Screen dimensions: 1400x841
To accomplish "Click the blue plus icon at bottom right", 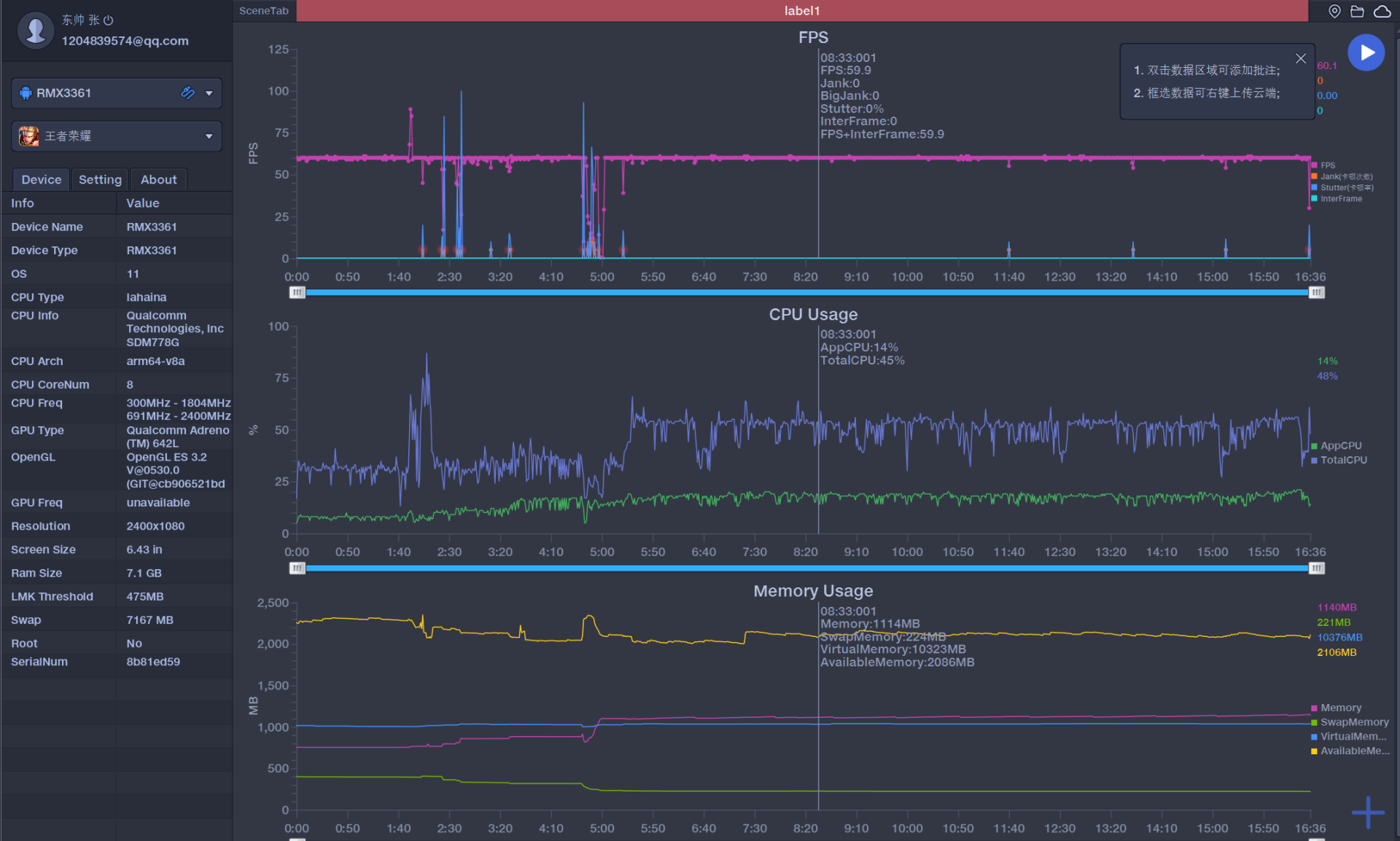I will coord(1368,812).
